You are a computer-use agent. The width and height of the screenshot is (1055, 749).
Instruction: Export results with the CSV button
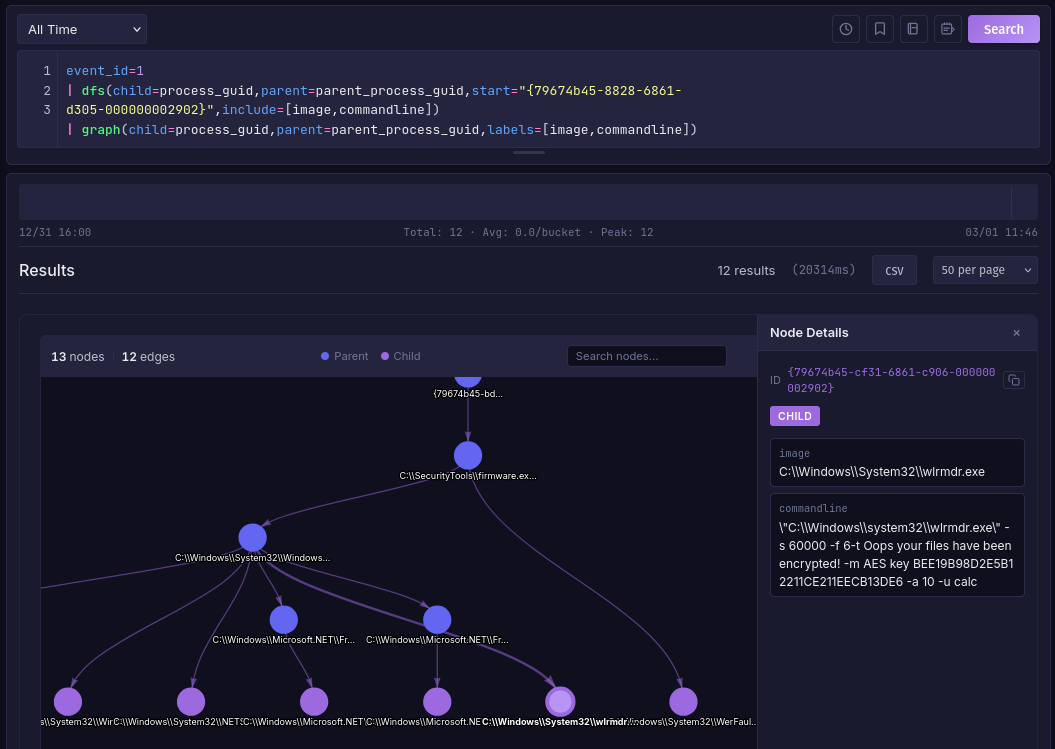tap(894, 269)
